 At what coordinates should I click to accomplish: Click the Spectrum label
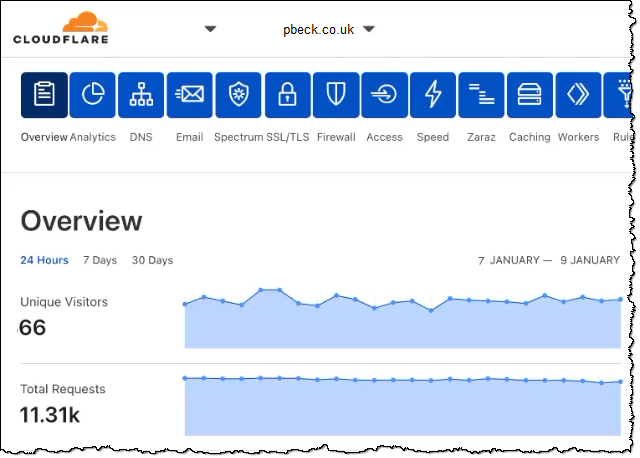239,137
